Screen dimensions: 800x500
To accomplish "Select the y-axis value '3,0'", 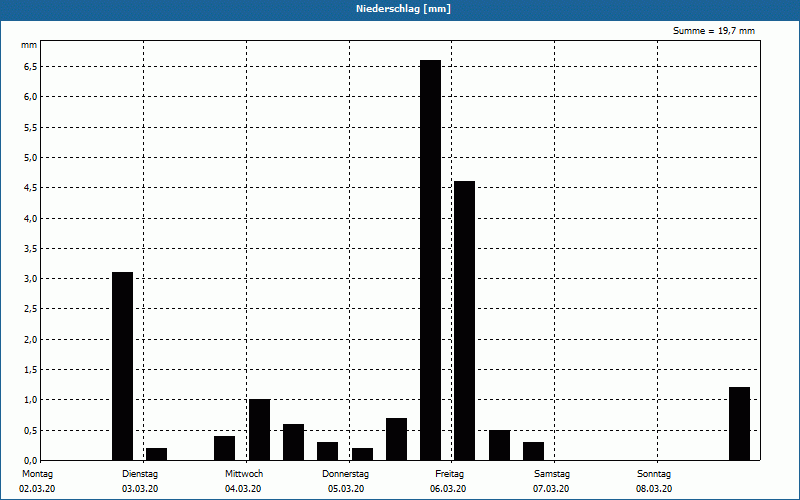I will [31, 279].
